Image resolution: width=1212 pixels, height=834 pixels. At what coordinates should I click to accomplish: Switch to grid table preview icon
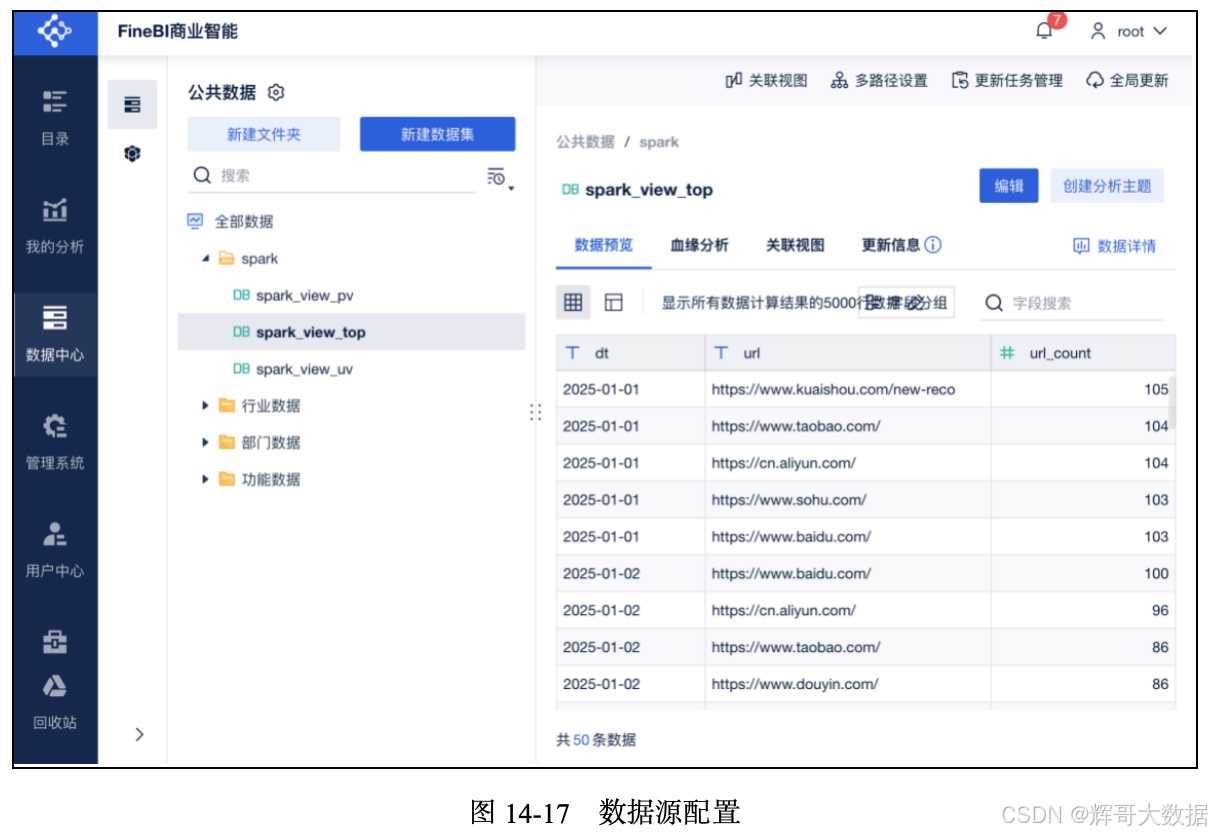tap(573, 302)
